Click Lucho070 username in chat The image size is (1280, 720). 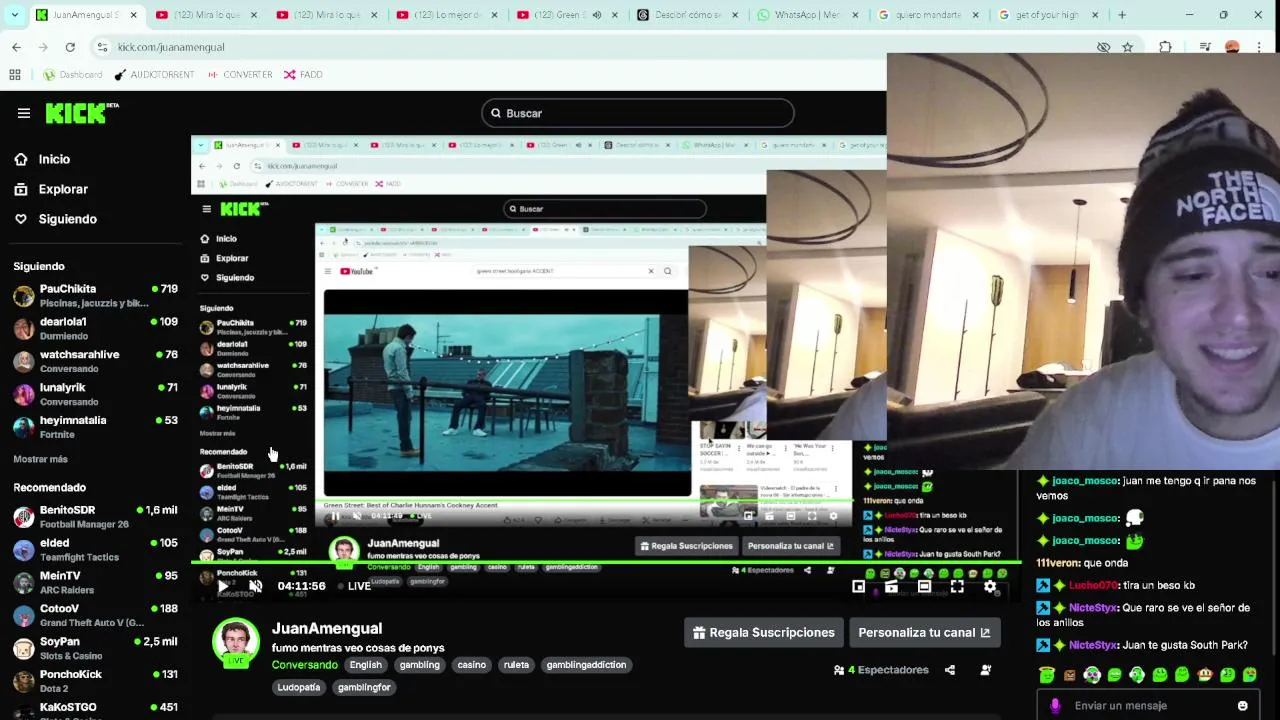point(1093,586)
